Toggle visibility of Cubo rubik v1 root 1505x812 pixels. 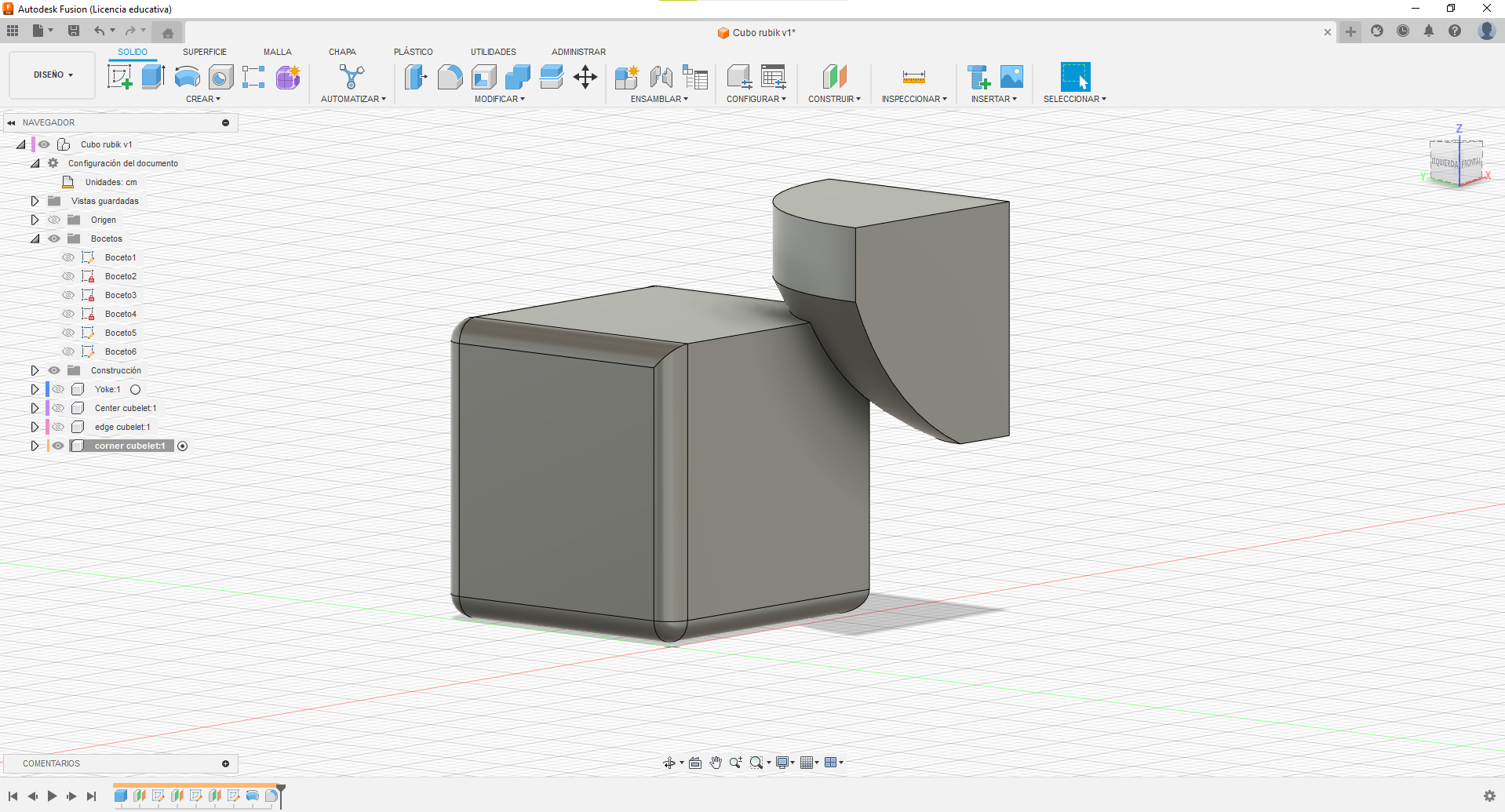[x=44, y=144]
